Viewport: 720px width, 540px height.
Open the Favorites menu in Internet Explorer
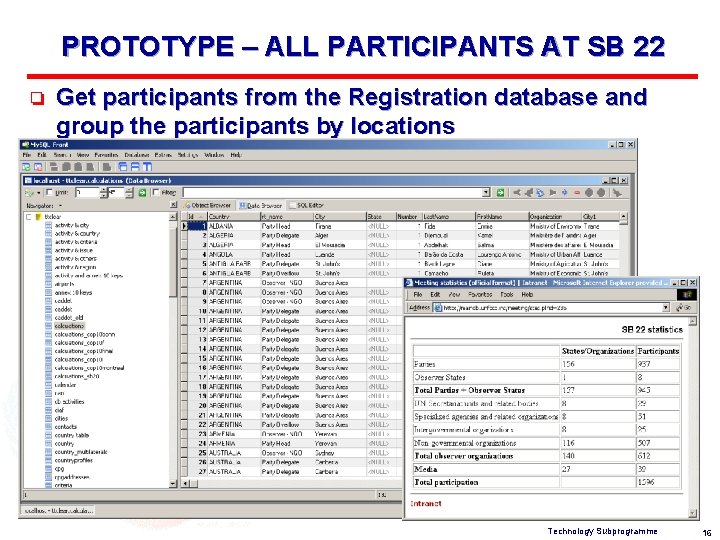[x=480, y=294]
